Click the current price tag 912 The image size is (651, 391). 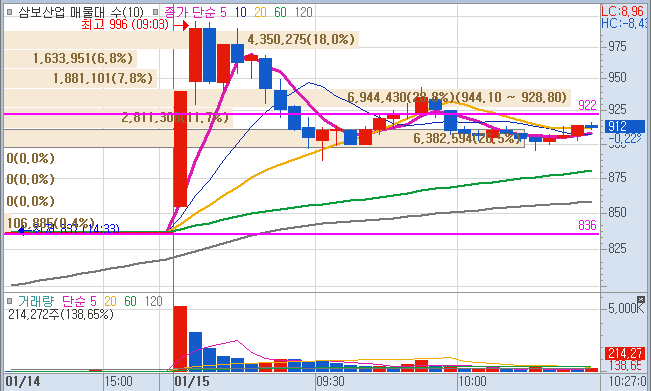coord(624,126)
